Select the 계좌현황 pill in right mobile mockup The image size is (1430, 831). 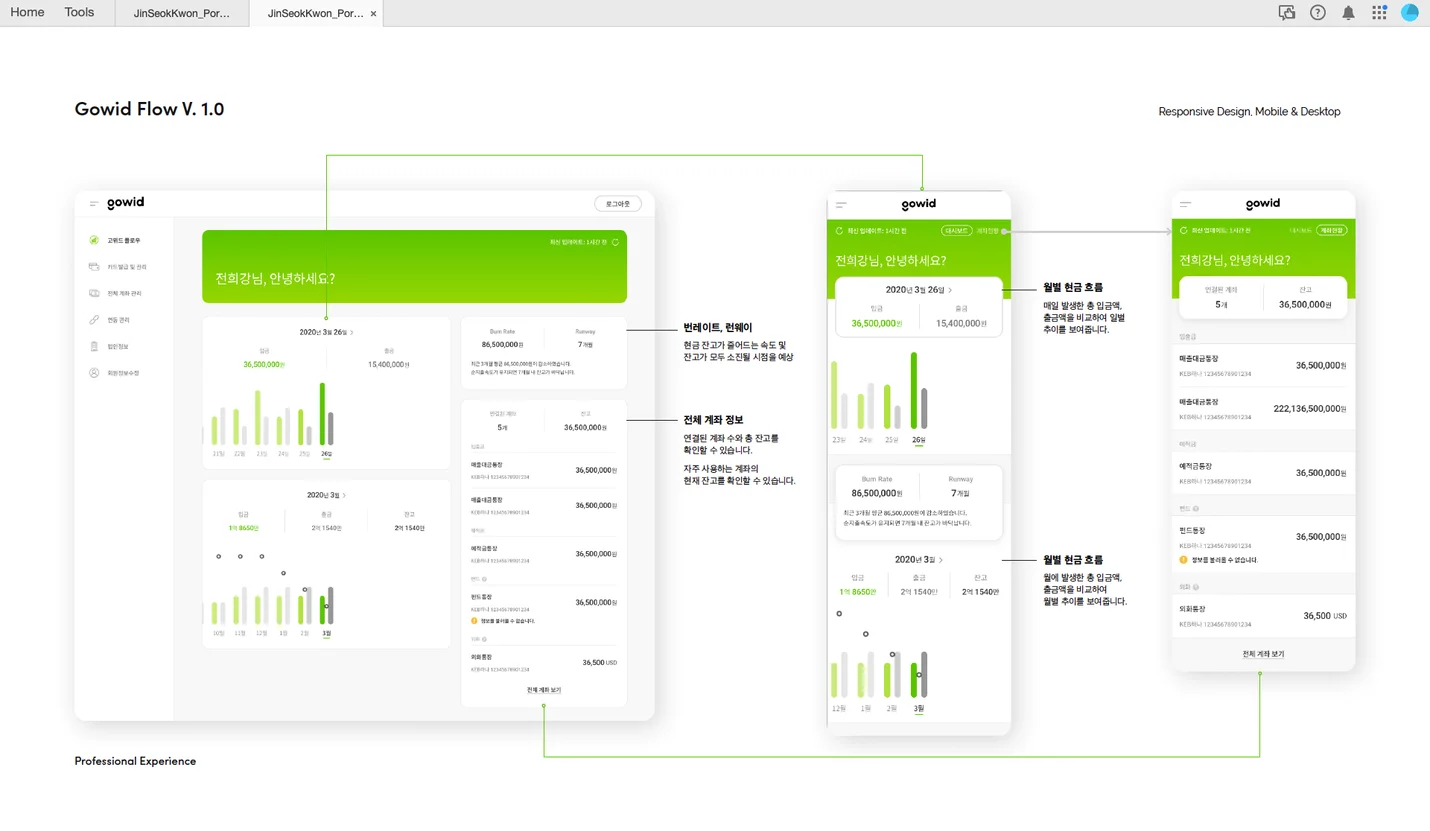1332,231
